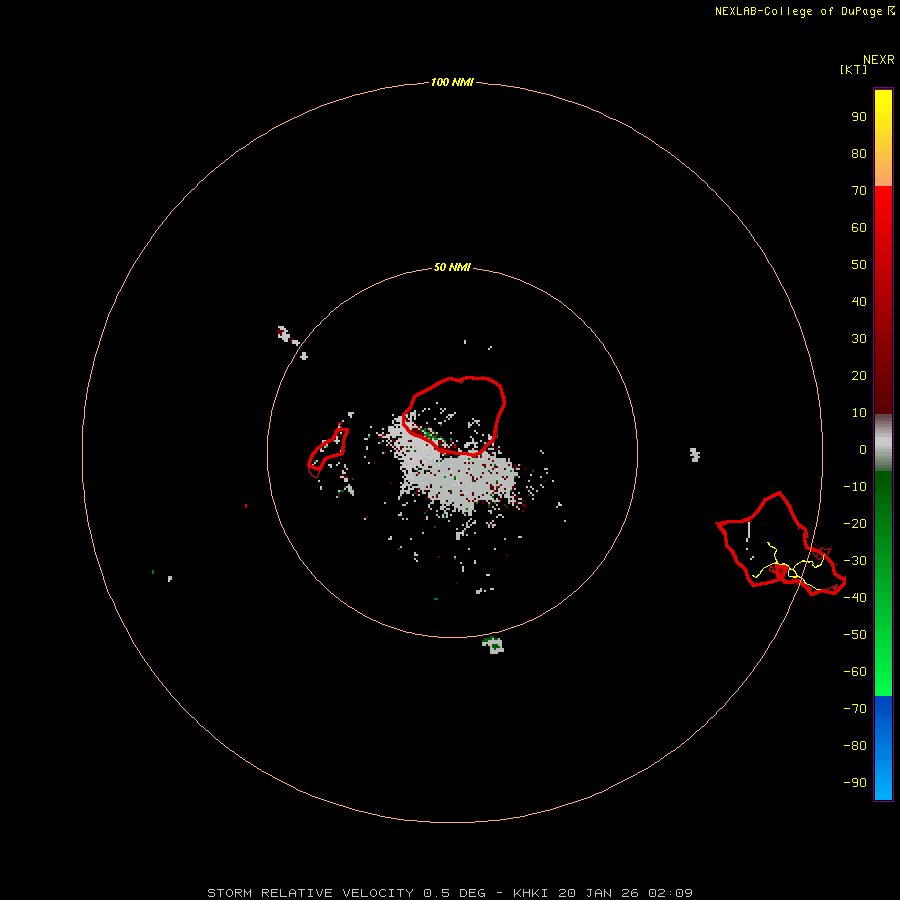Screen dimensions: 900x900
Task: Click the -50 value on velocity scale
Action: pyautogui.click(x=855, y=635)
